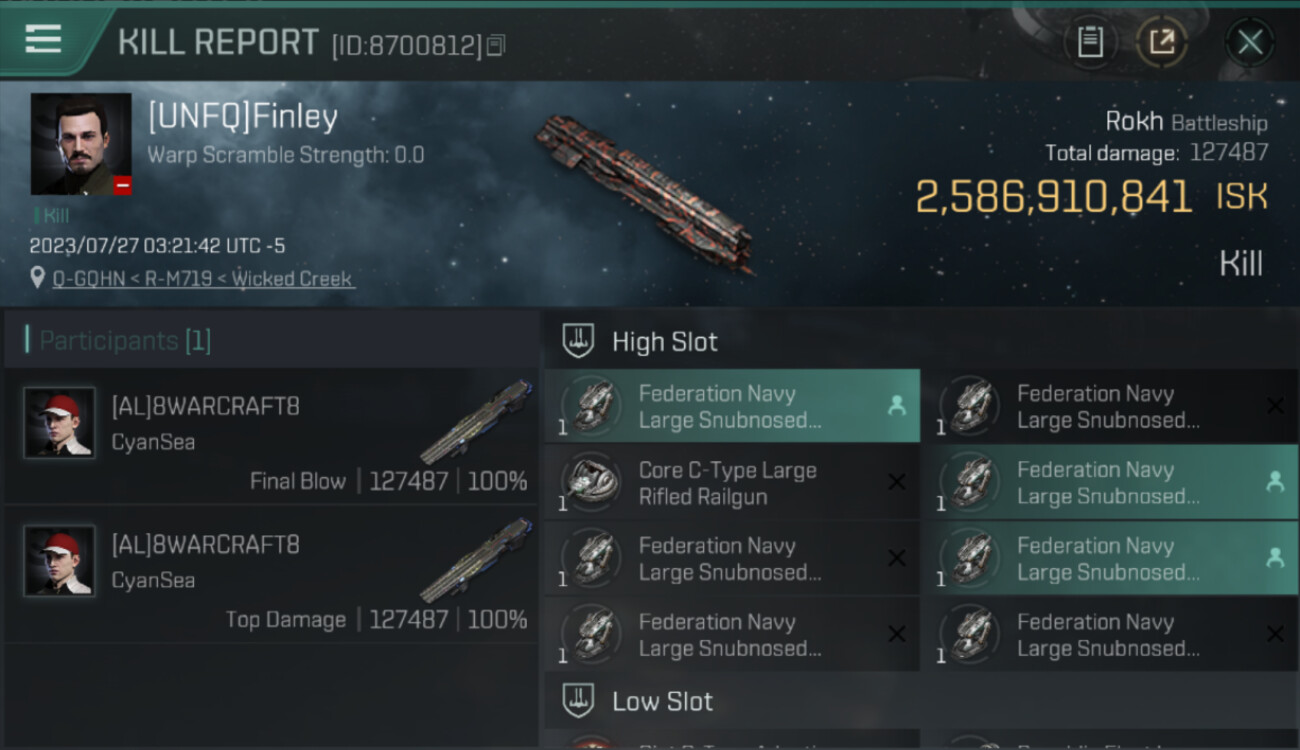Copy the kill report ID
The height and width of the screenshot is (750, 1300).
click(x=496, y=45)
